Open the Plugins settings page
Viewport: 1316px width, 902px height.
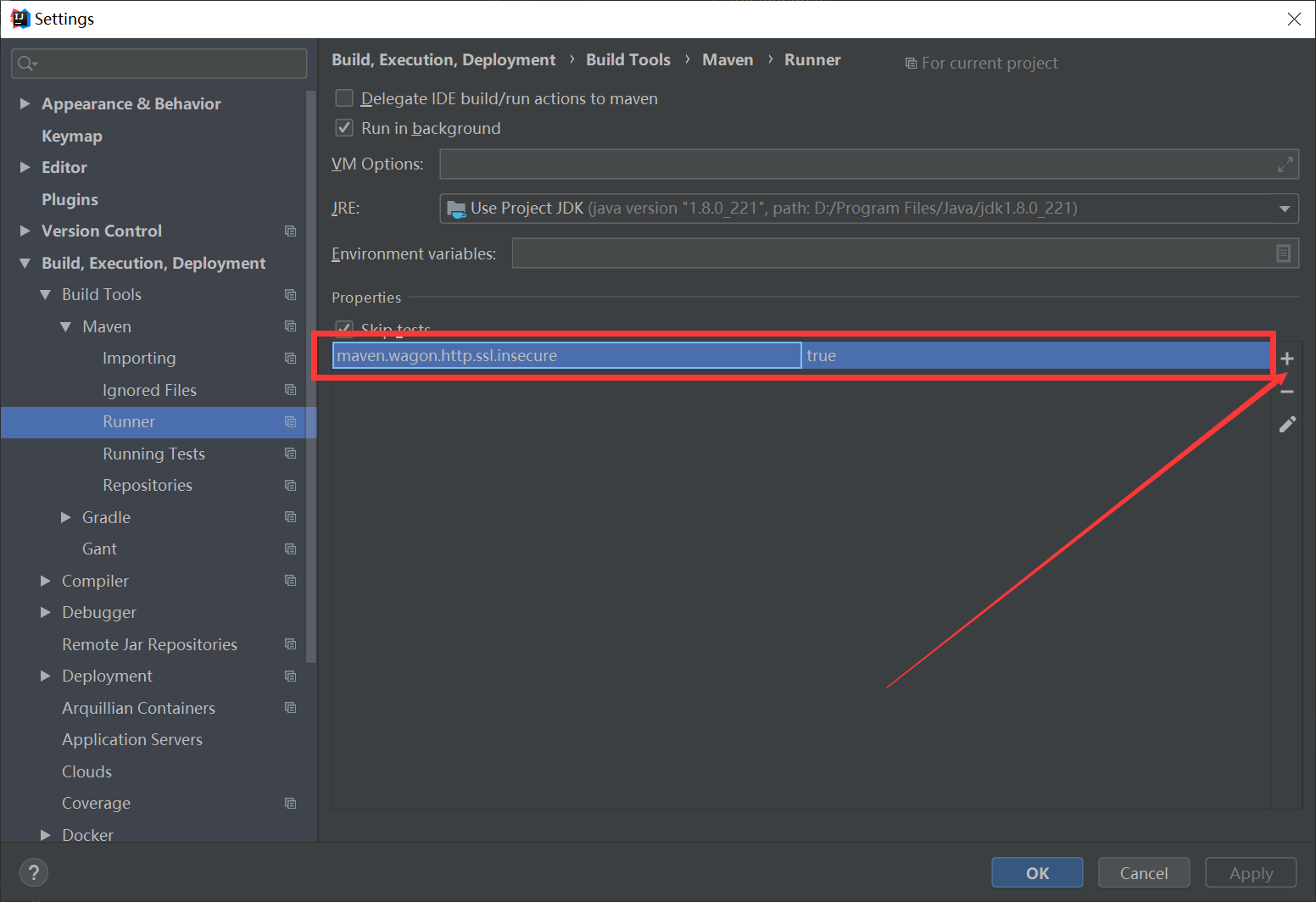(x=70, y=199)
